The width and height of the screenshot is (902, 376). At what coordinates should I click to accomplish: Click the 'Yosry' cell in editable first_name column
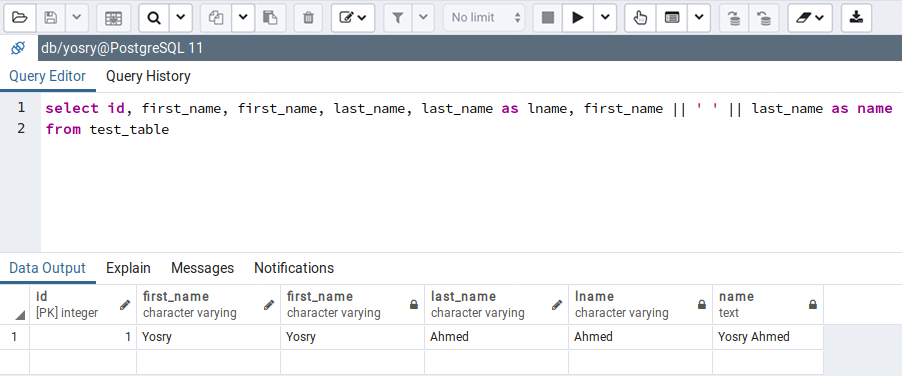coord(208,337)
